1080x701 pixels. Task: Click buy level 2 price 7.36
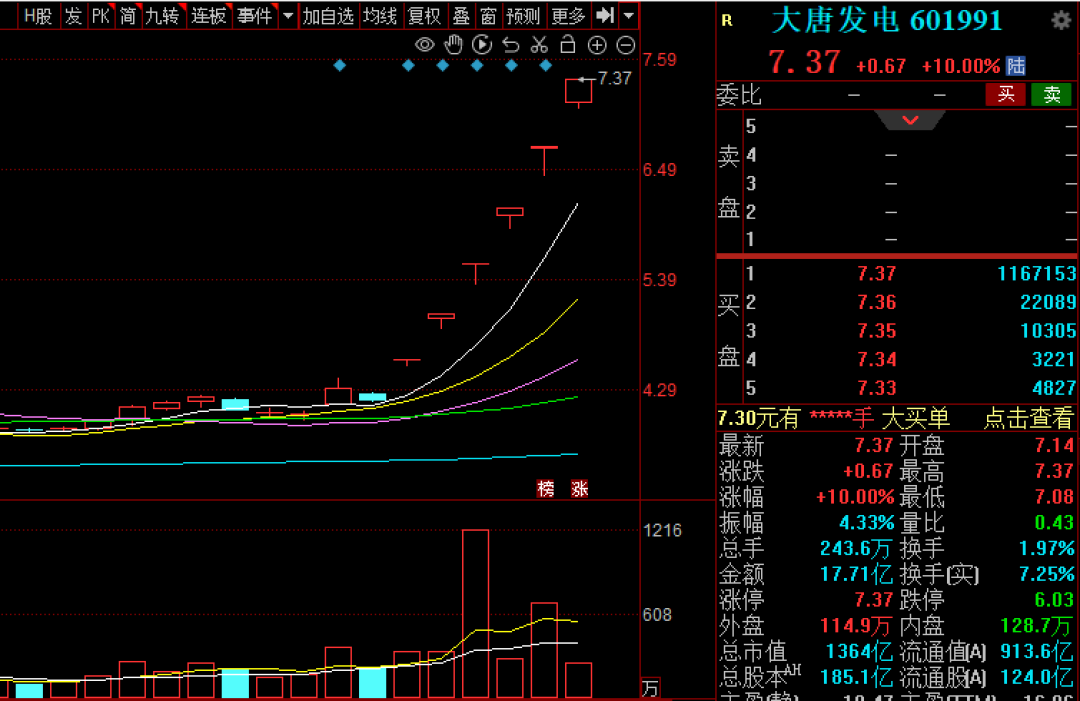coord(876,302)
